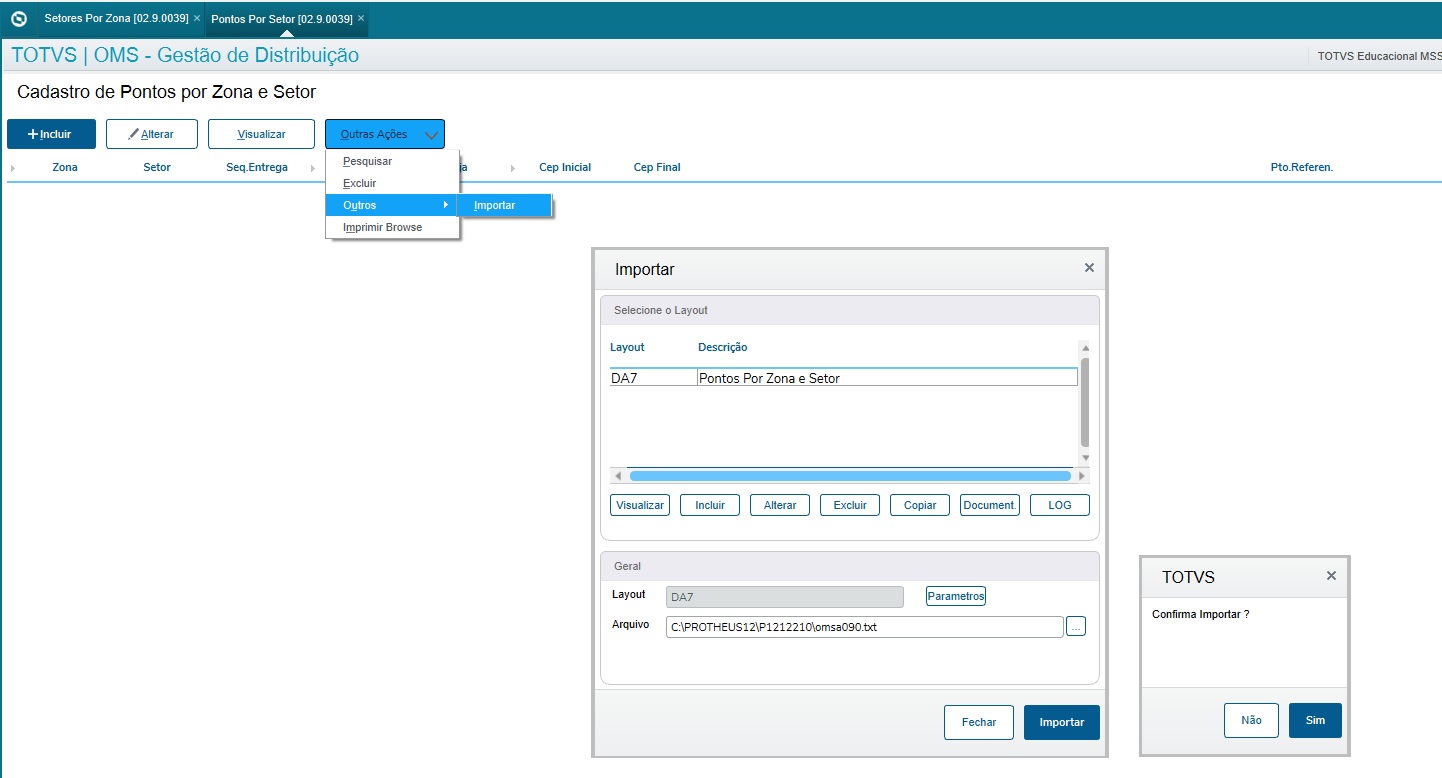Click Não in the confirmation dialog

[x=1251, y=720]
